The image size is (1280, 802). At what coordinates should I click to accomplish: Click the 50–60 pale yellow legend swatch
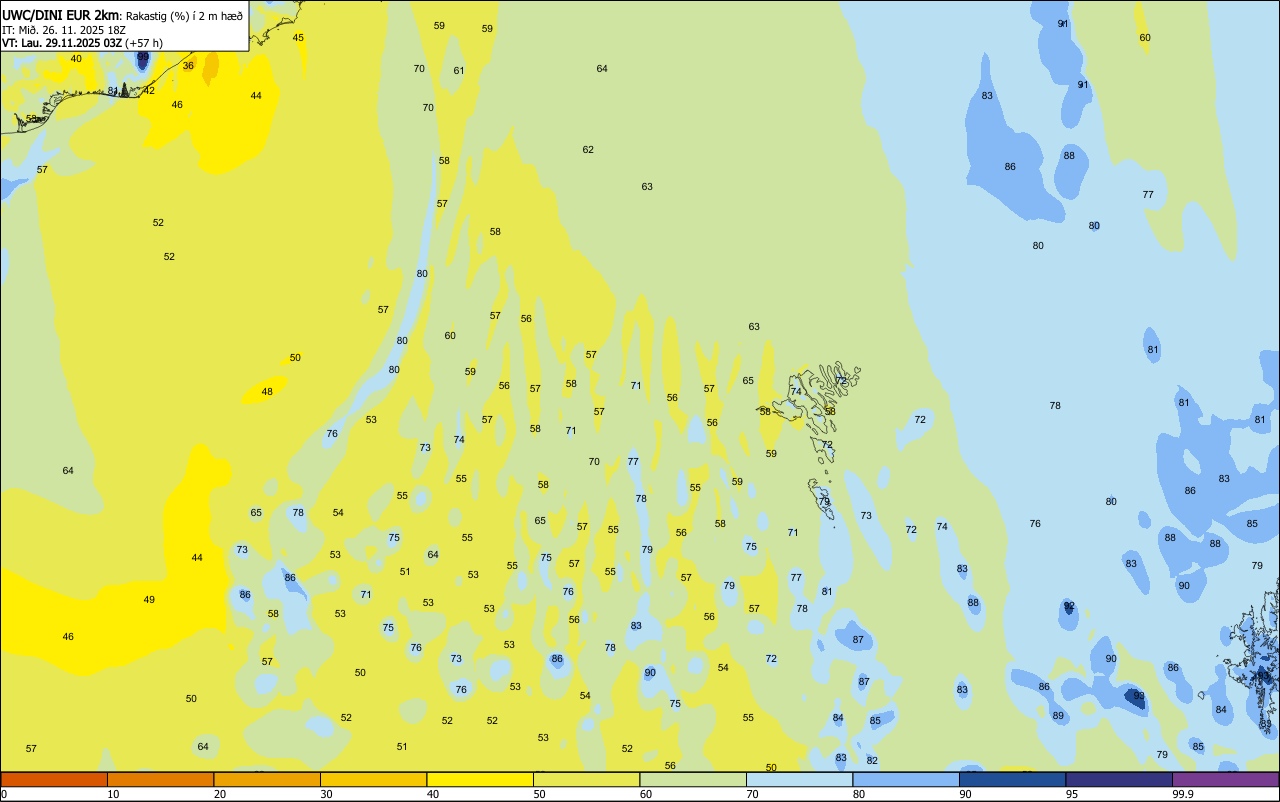pyautogui.click(x=586, y=779)
